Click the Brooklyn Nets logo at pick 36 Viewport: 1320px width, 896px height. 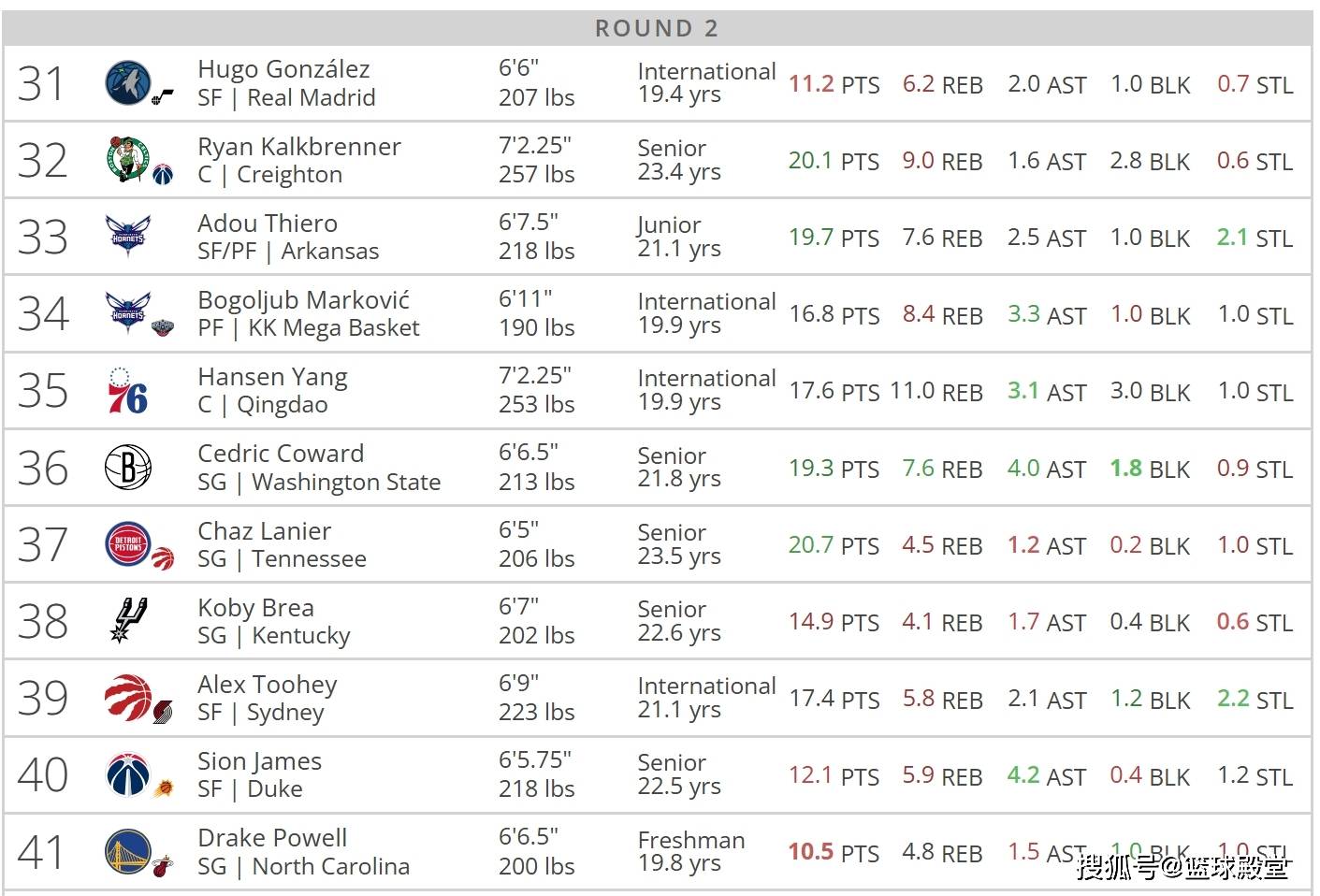(x=128, y=467)
